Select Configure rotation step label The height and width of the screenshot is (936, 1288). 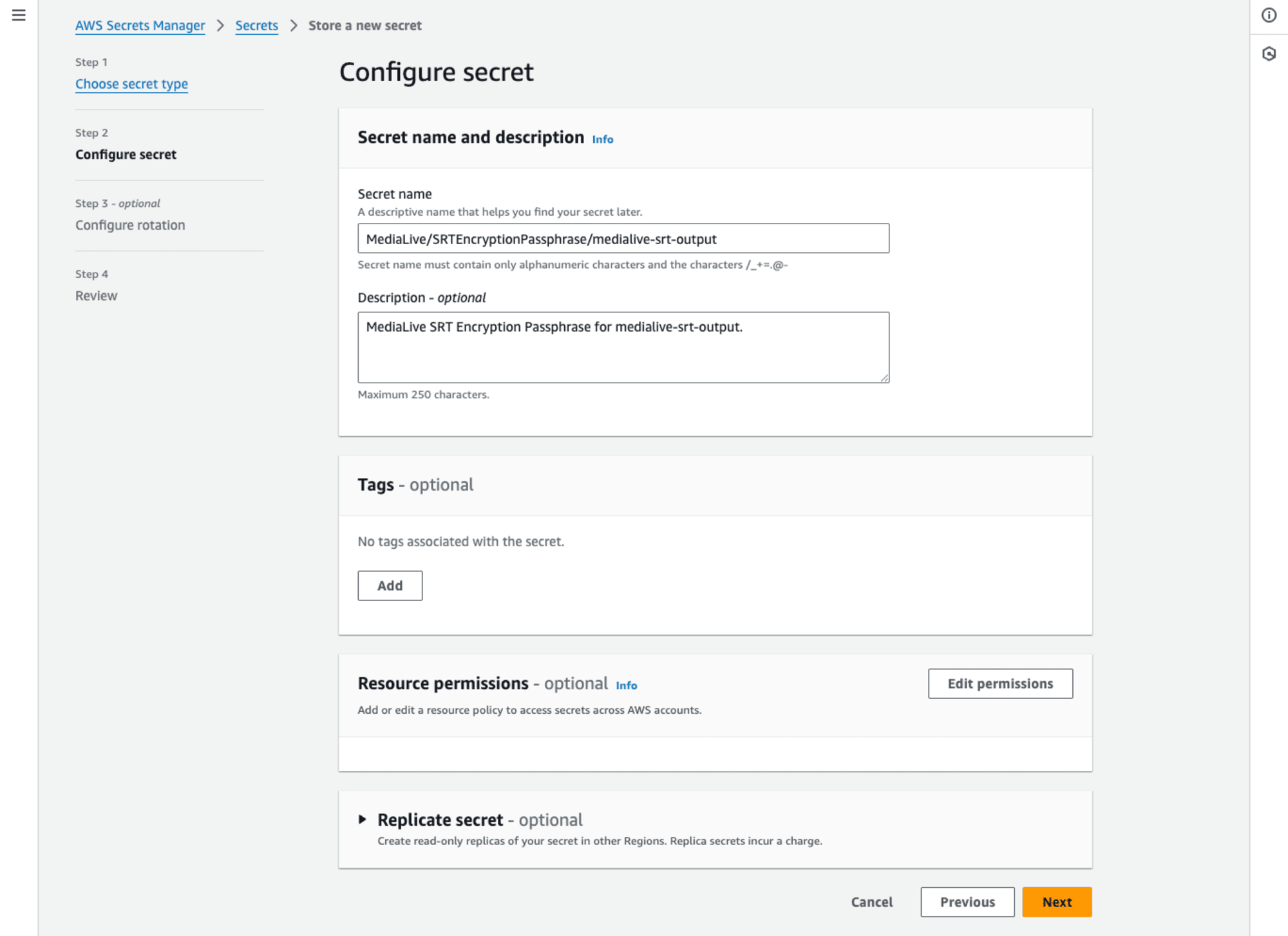[x=130, y=225]
